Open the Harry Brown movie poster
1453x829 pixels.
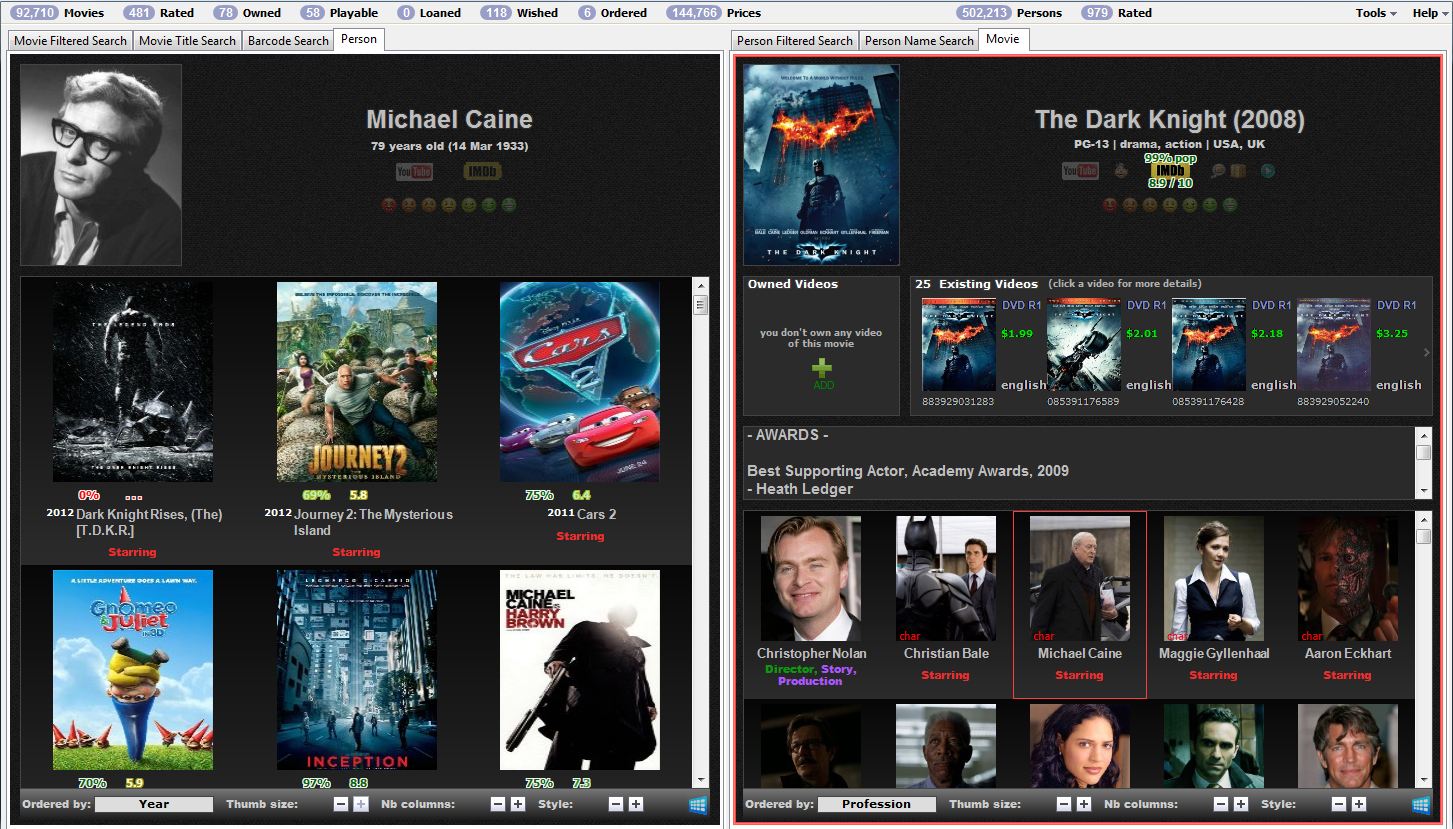coord(580,670)
